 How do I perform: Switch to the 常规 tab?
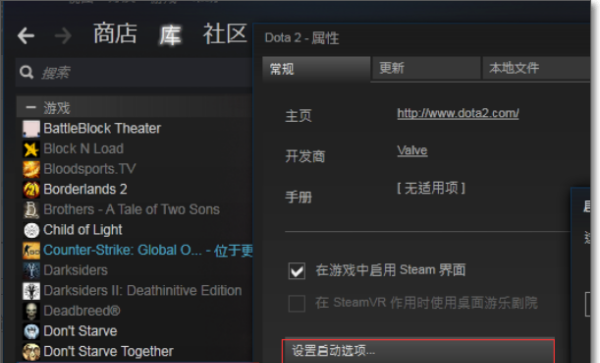316,69
